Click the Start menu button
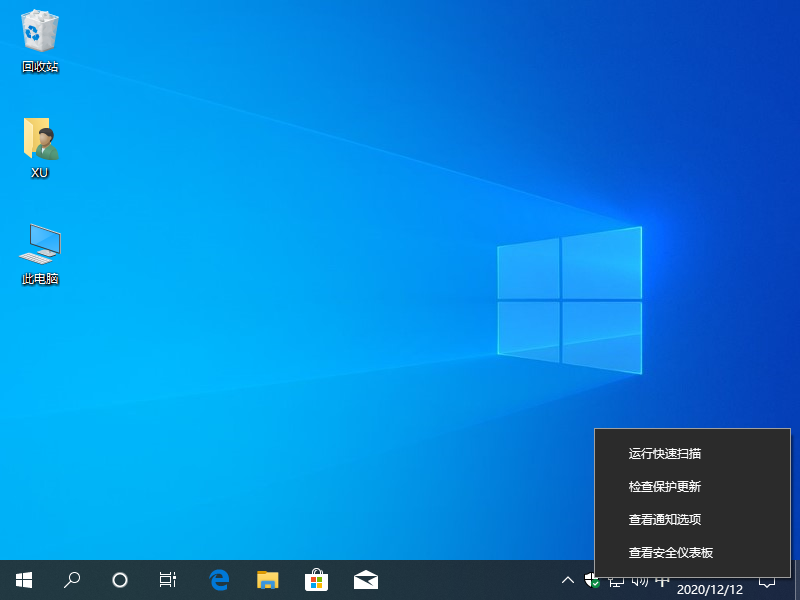This screenshot has height=600, width=800. (24, 580)
